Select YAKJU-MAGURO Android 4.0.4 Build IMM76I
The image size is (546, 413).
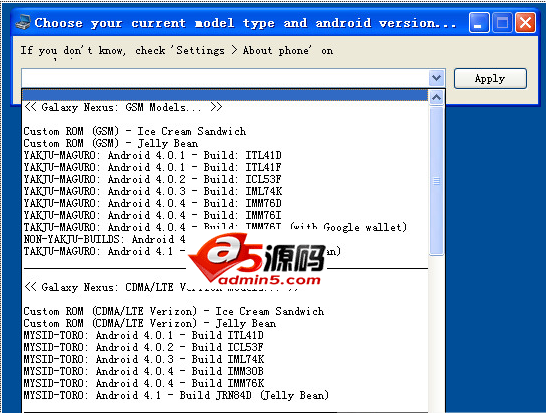coord(153,216)
